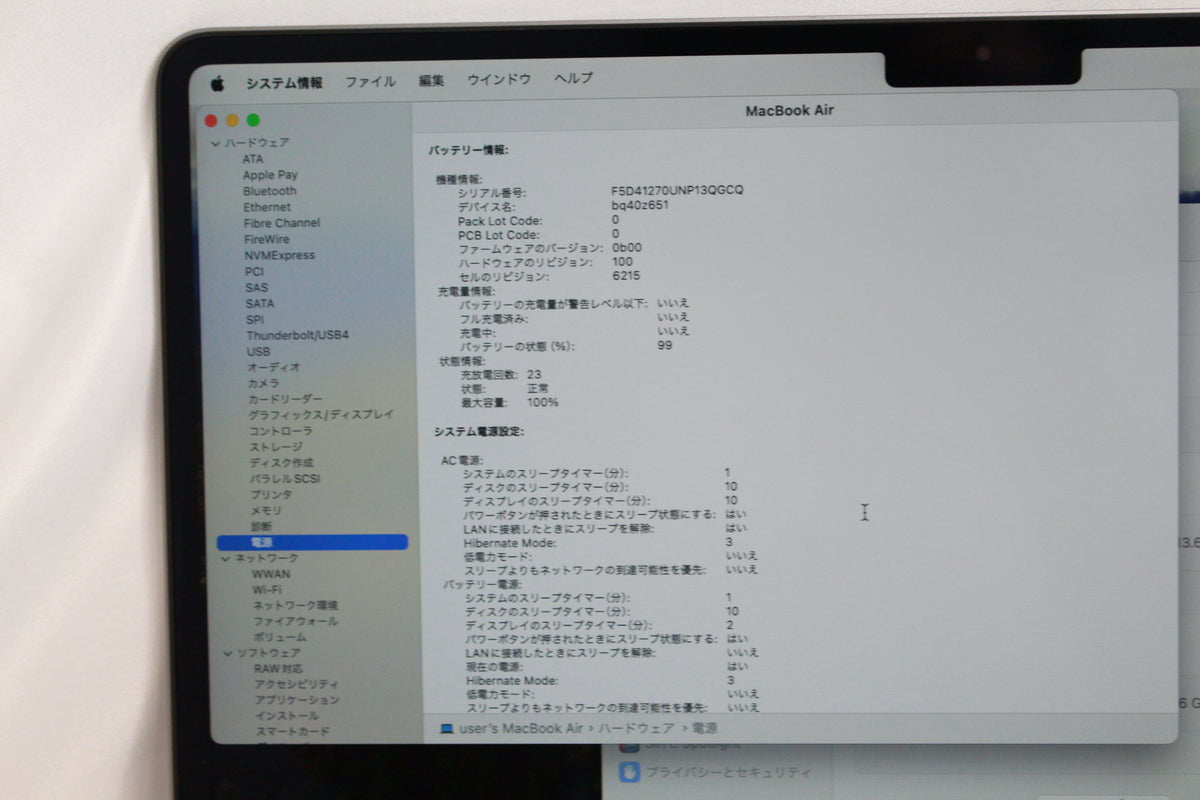Select ストレージ in the sidebar

click(275, 447)
